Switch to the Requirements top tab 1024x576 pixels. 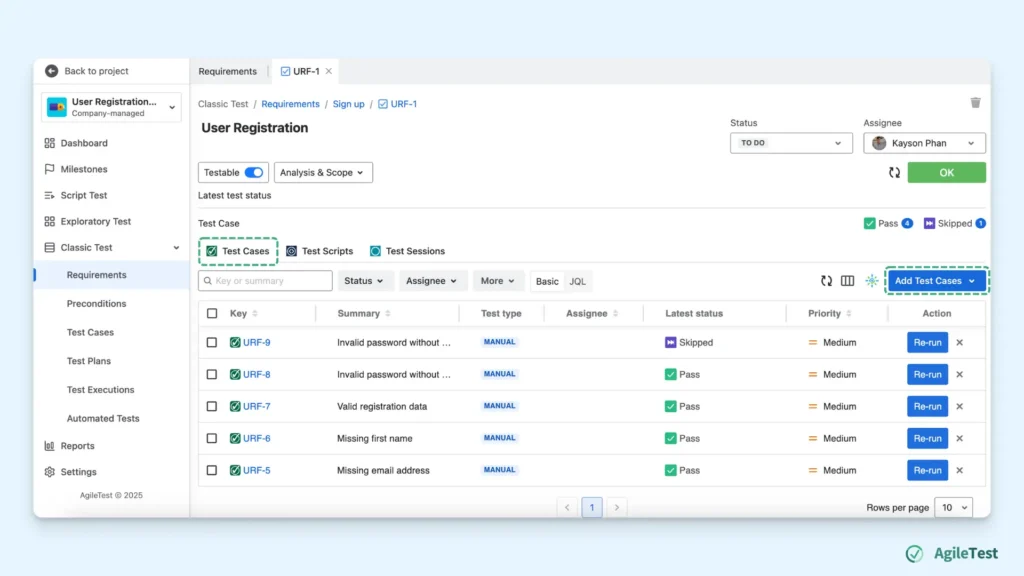click(228, 71)
